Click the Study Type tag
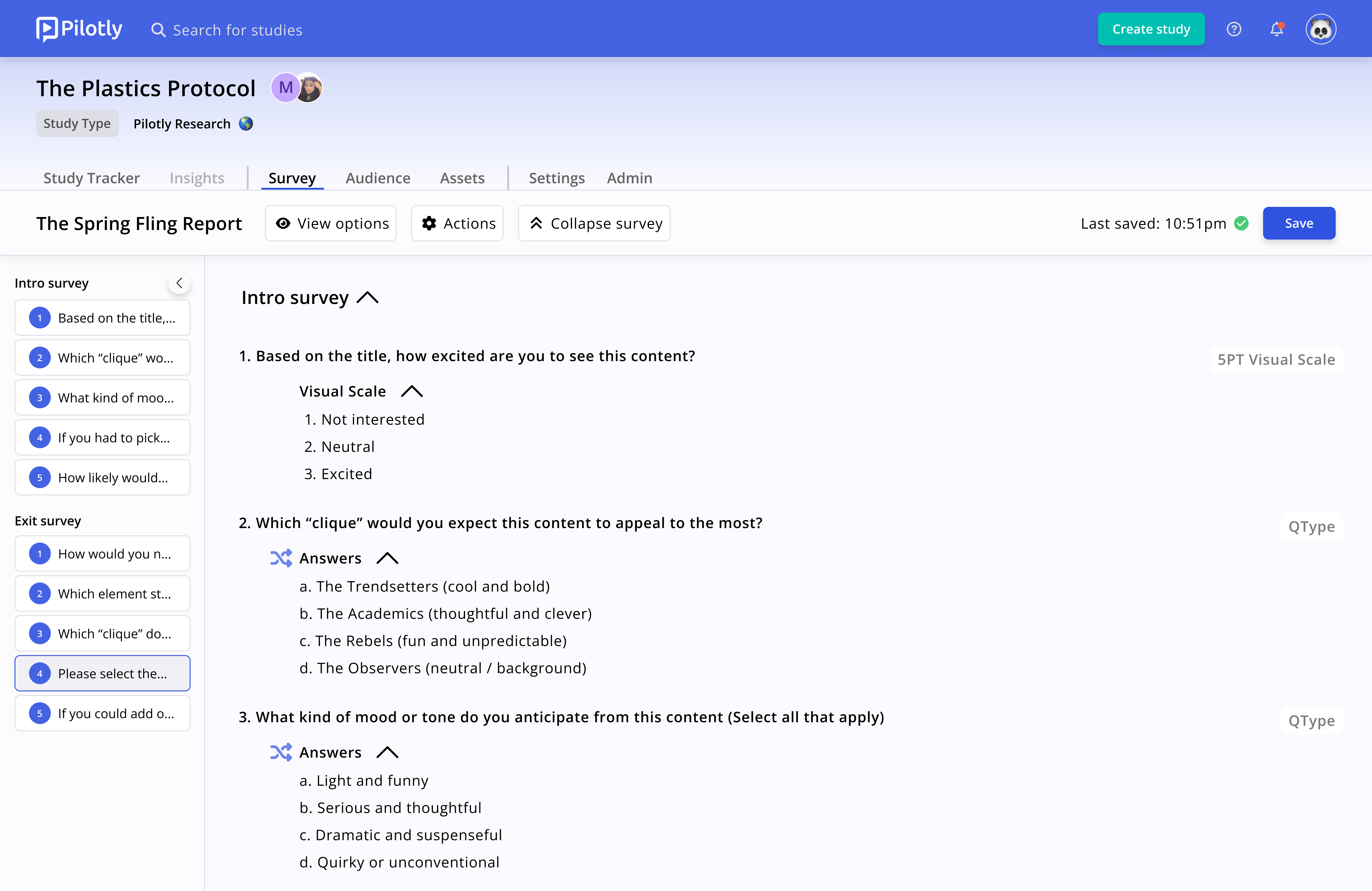Screen dimensions: 1372x891 click(77, 123)
